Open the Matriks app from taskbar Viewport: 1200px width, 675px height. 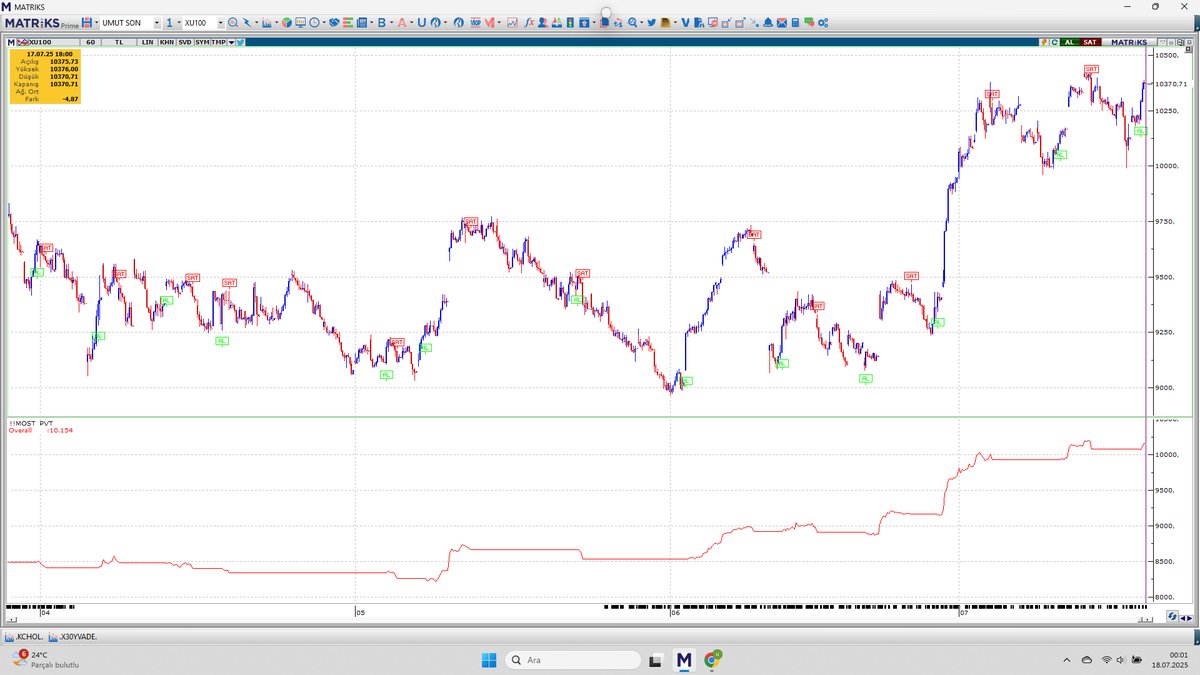coord(685,660)
